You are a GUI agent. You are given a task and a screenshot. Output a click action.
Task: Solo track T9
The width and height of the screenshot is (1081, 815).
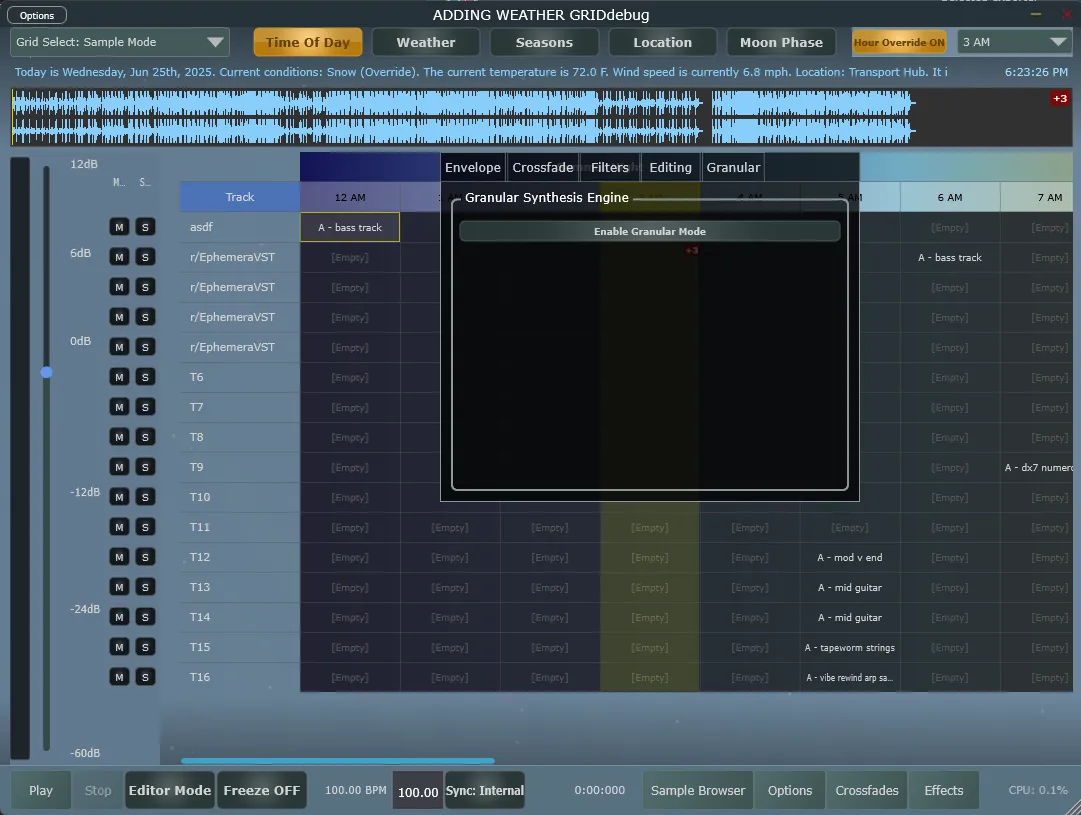(x=145, y=467)
